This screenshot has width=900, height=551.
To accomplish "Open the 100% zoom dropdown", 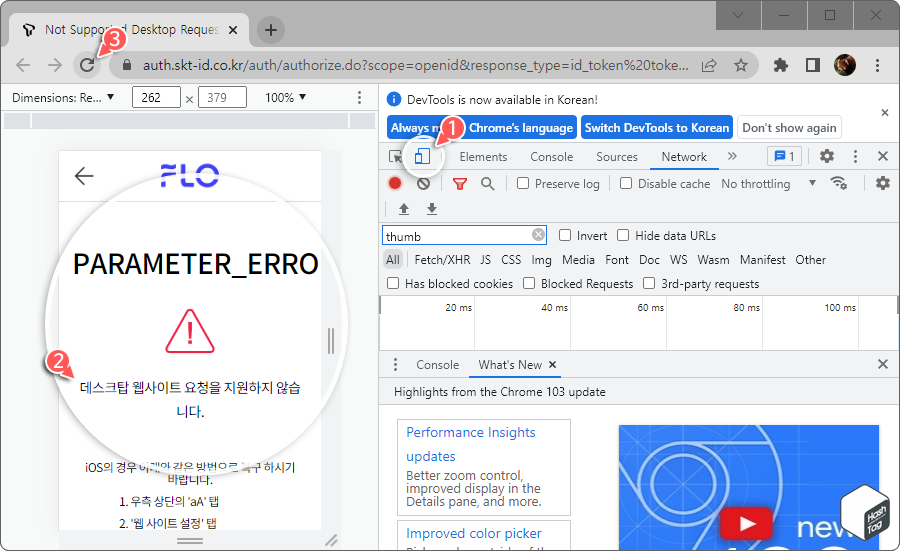I will click(285, 98).
